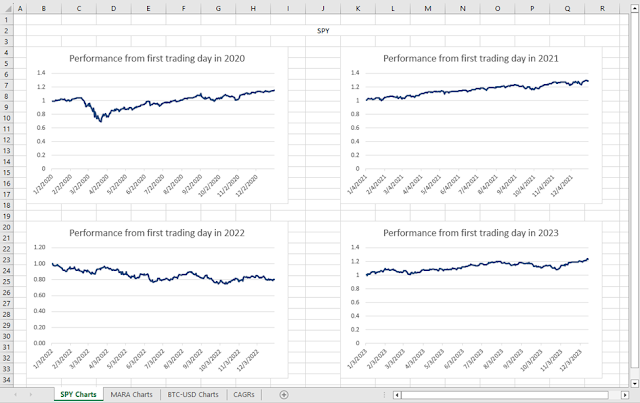
Task: Add a new sheet with plus icon
Action: click(x=284, y=394)
